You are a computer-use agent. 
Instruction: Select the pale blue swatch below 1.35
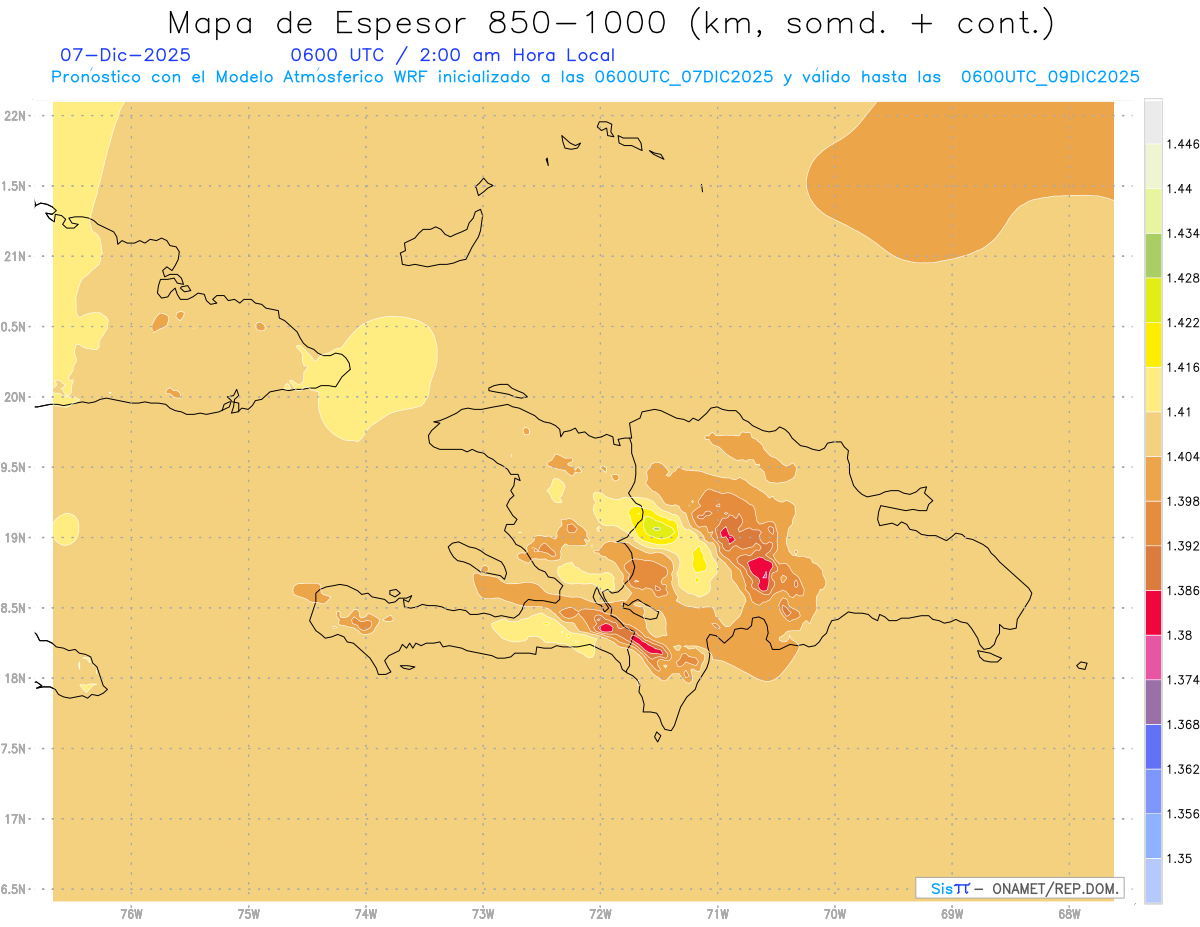click(1153, 881)
